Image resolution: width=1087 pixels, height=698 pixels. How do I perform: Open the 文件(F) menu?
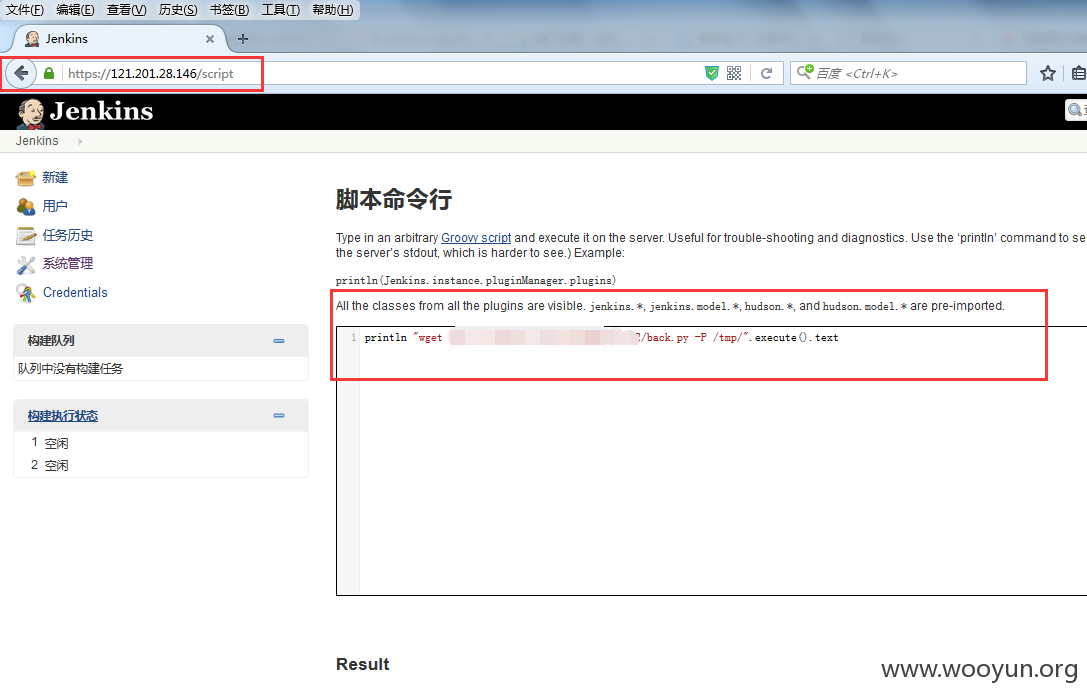25,10
